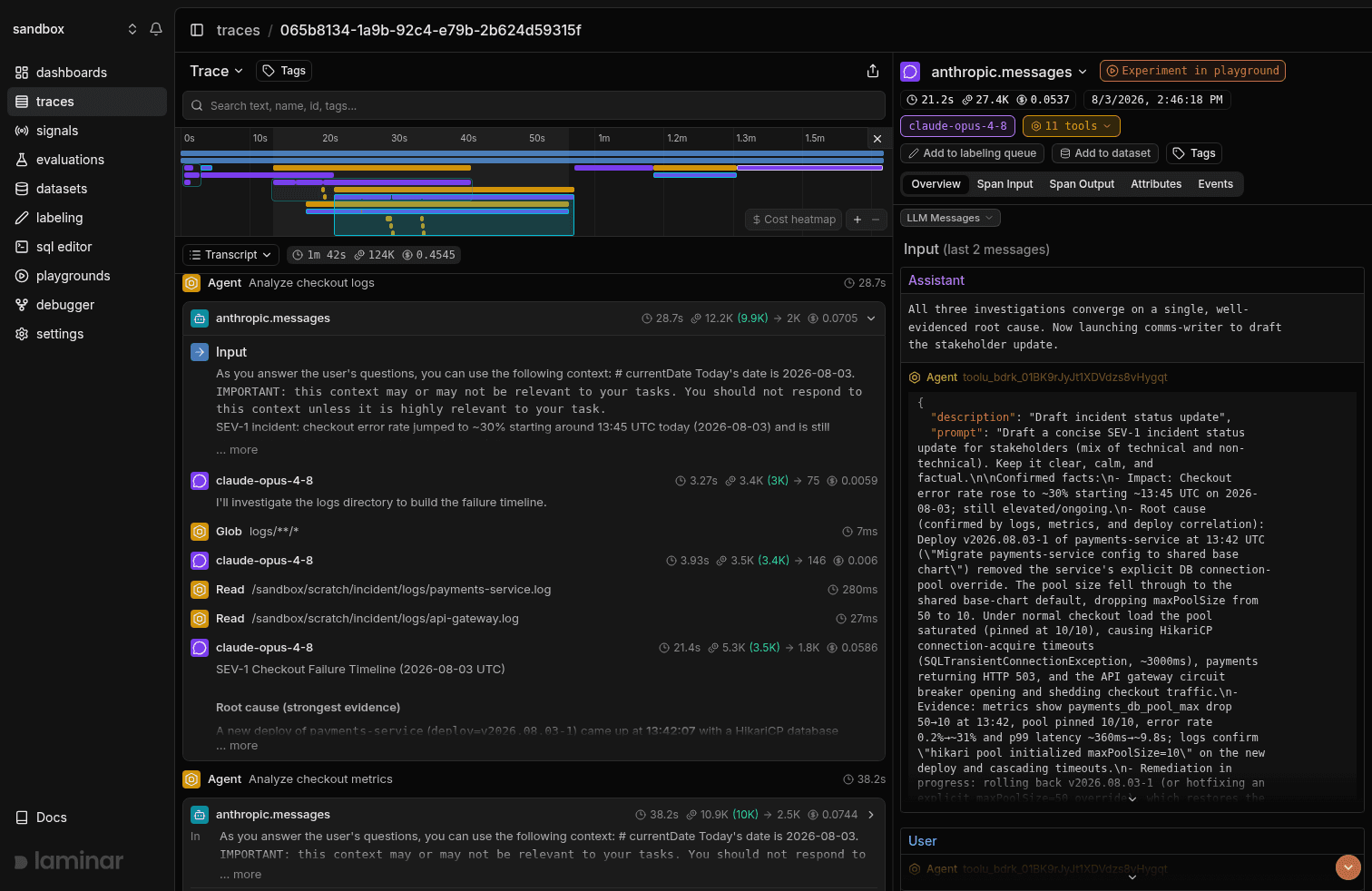Open the 11 tools dropdown
The image size is (1372, 891).
(1071, 126)
